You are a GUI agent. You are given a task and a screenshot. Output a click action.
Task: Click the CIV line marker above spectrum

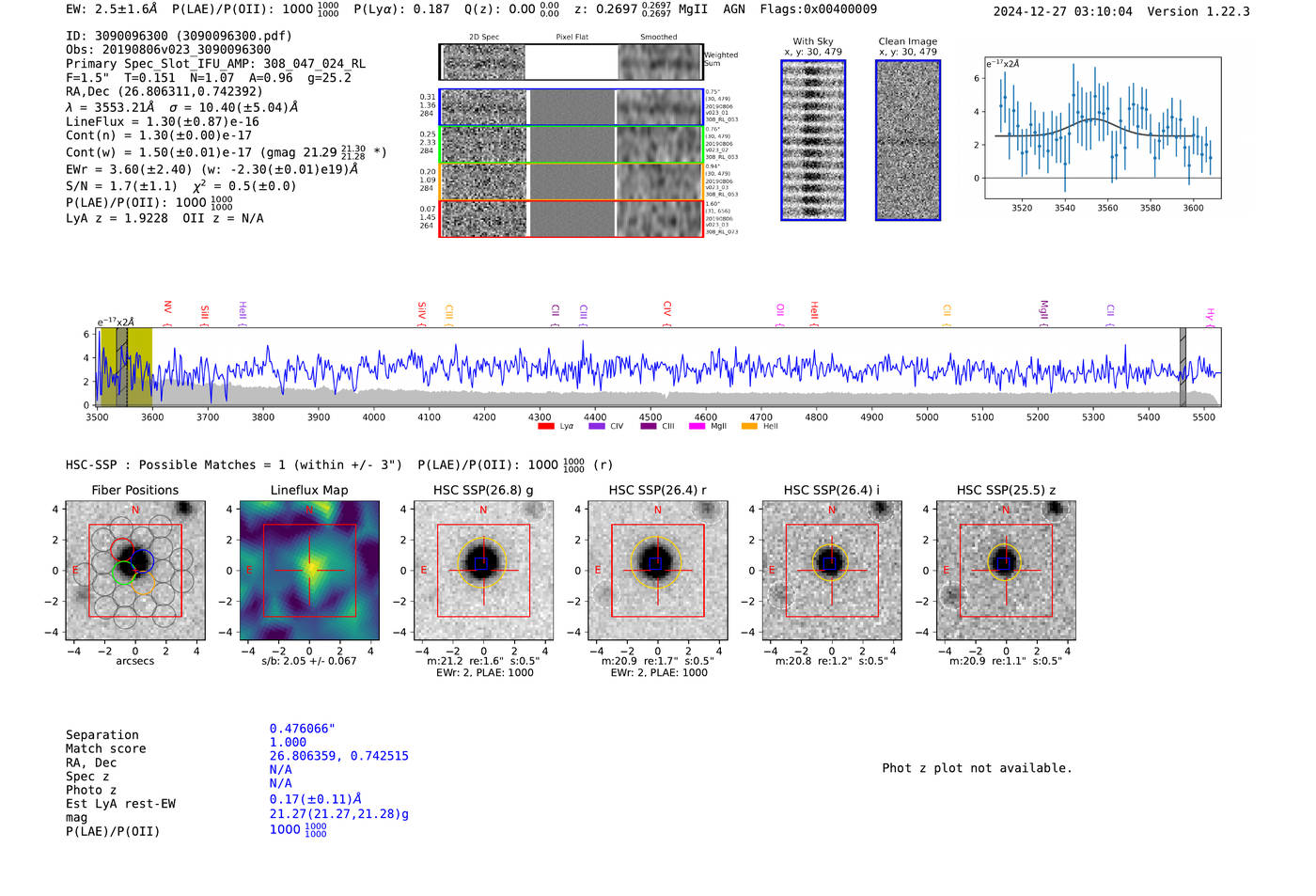666,314
